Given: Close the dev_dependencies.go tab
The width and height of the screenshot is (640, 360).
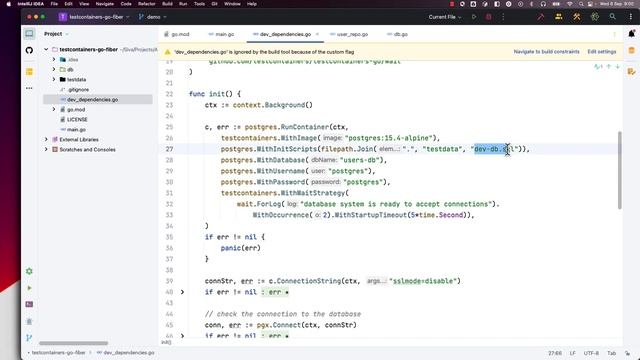Looking at the screenshot, I should 317,34.
